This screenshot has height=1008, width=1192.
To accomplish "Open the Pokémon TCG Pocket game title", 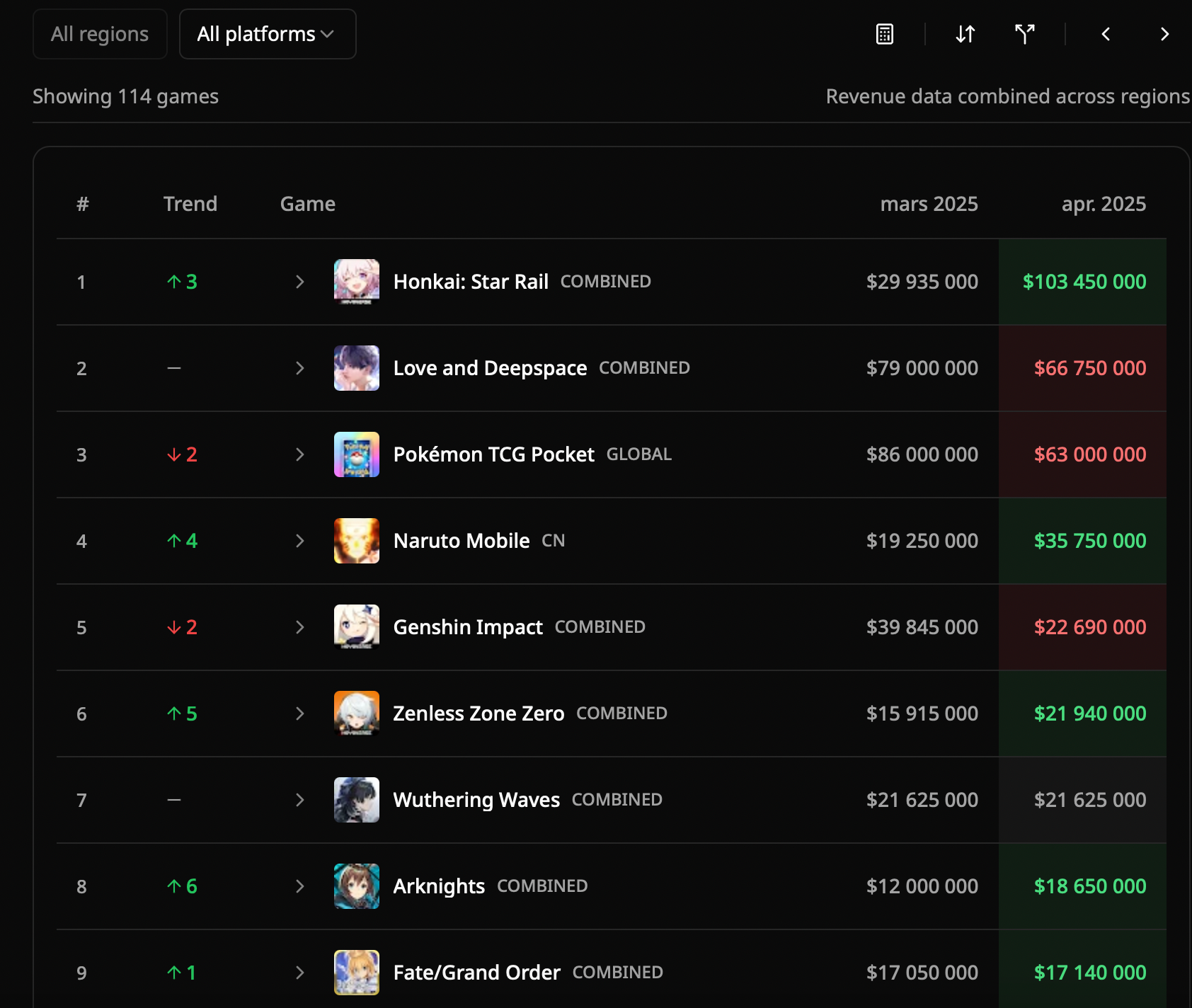I will pos(493,454).
